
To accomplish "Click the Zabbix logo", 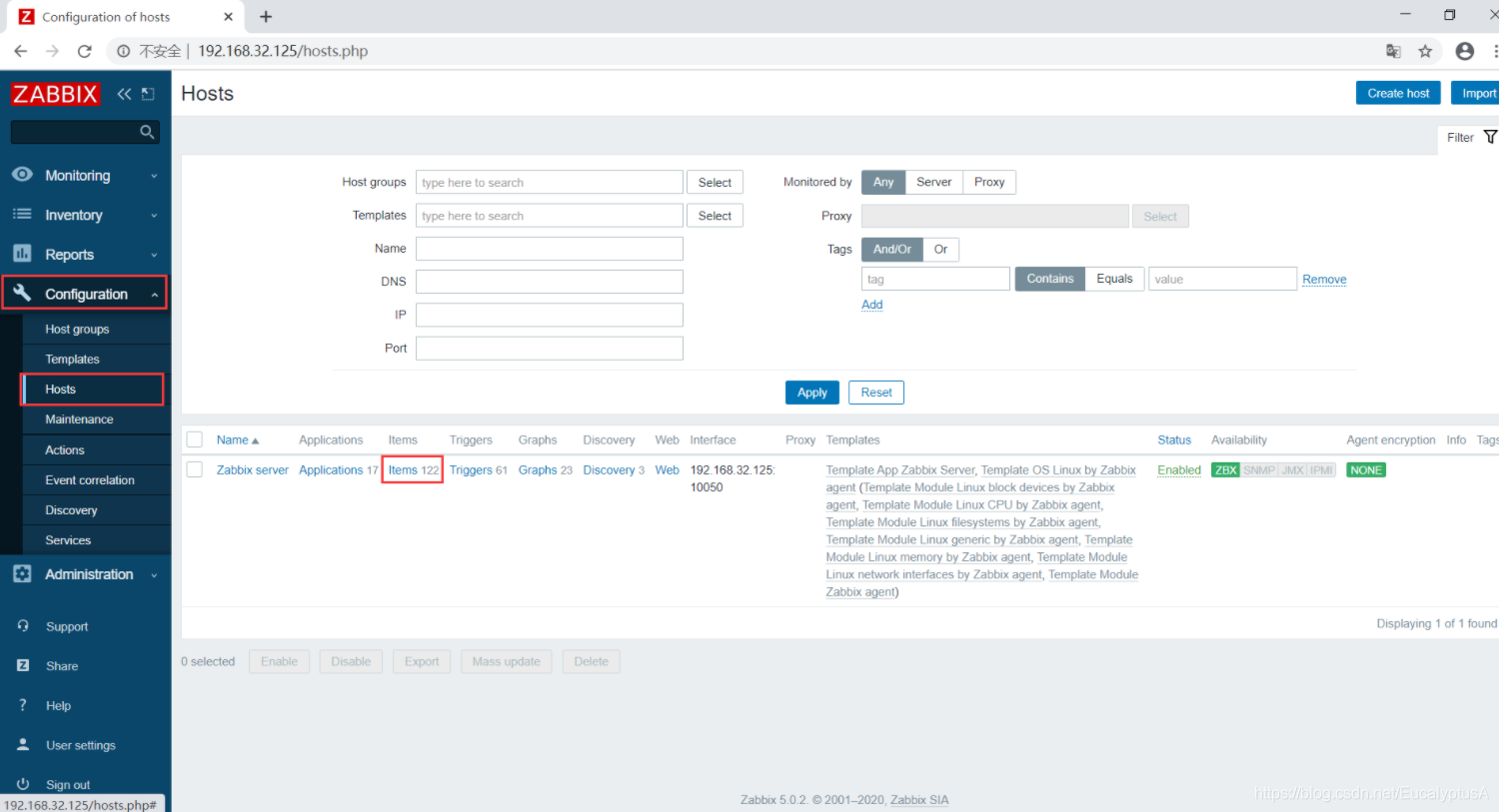I will point(56,94).
